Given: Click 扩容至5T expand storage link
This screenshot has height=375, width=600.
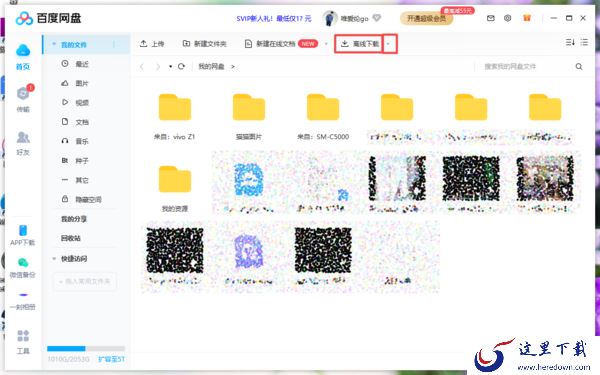Looking at the screenshot, I should click(x=111, y=359).
